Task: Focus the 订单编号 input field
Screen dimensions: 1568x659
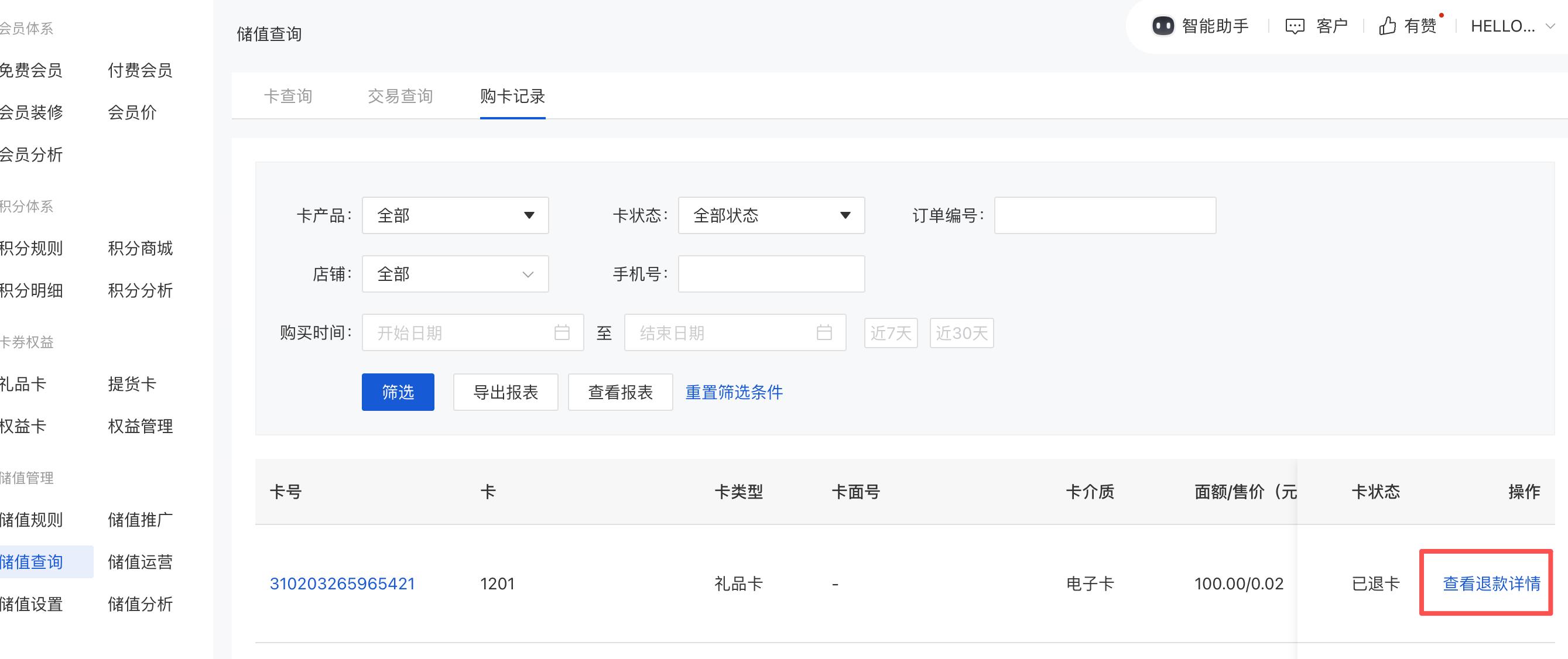Action: point(1105,215)
